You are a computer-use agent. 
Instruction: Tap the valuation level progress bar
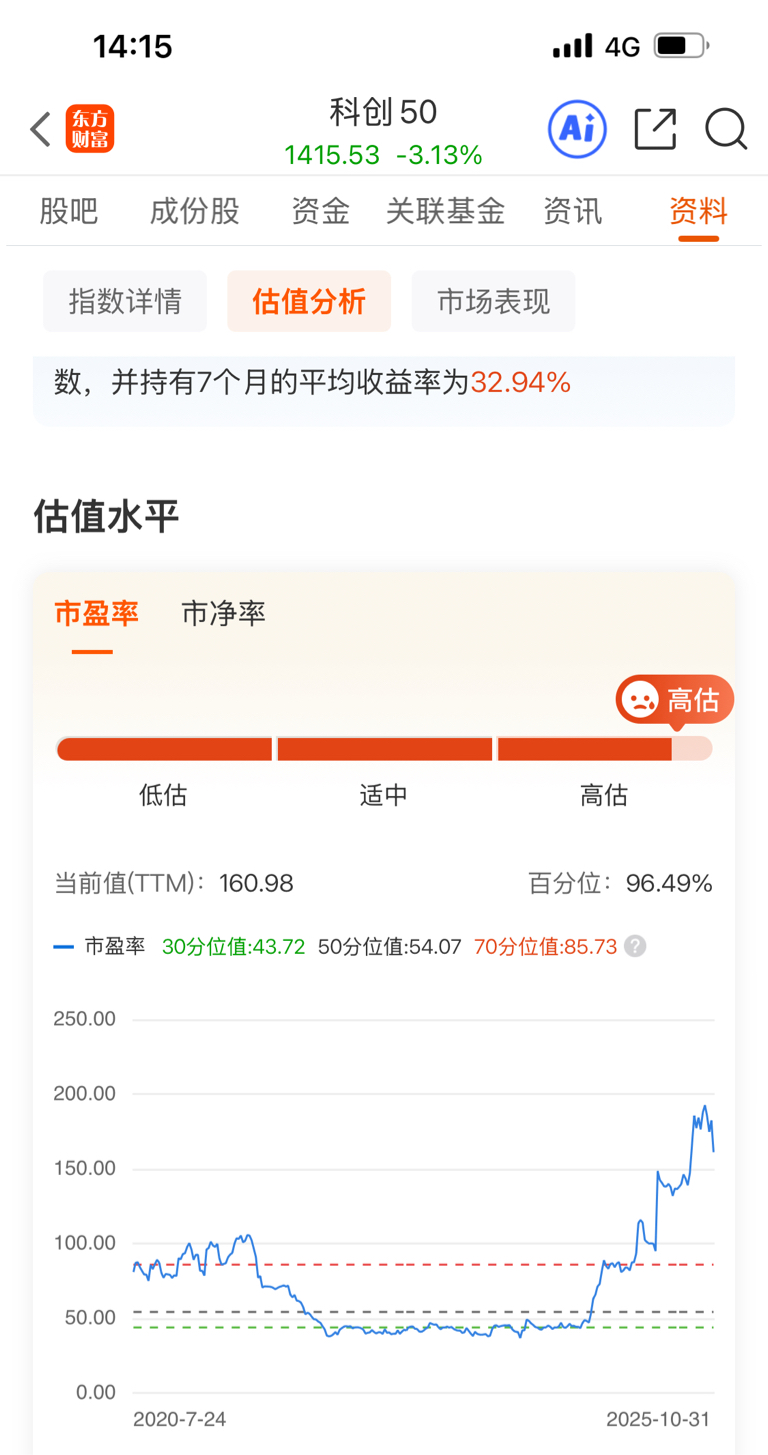pos(384,749)
